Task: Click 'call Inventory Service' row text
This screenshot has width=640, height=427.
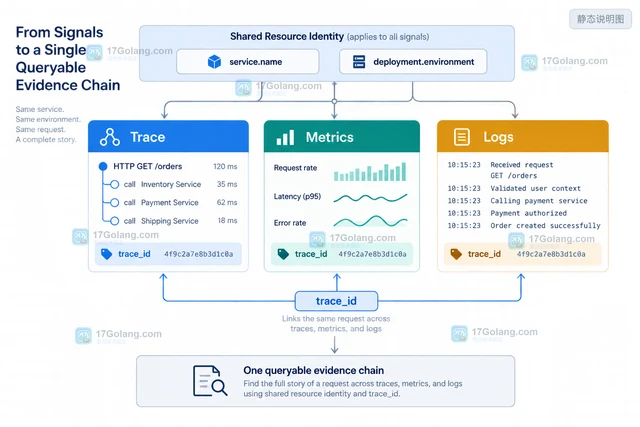Action: click(162, 185)
